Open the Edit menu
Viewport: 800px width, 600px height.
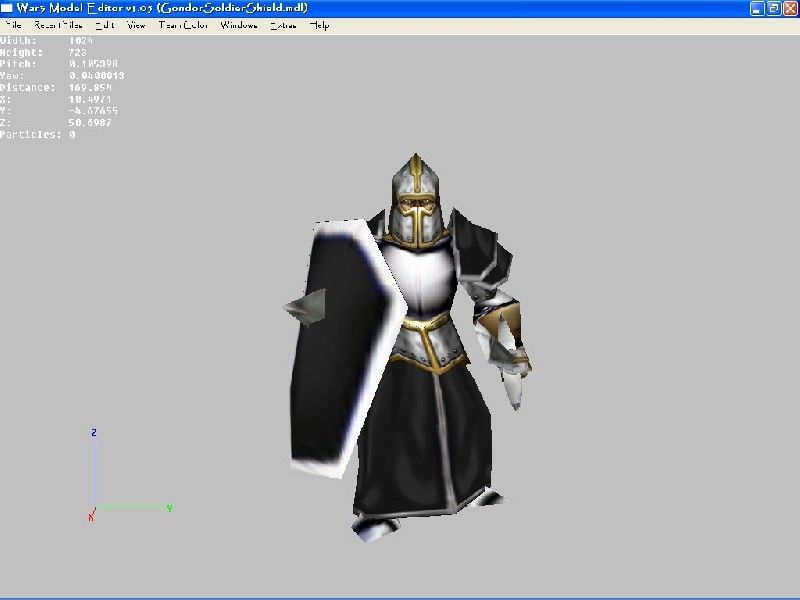[x=105, y=25]
